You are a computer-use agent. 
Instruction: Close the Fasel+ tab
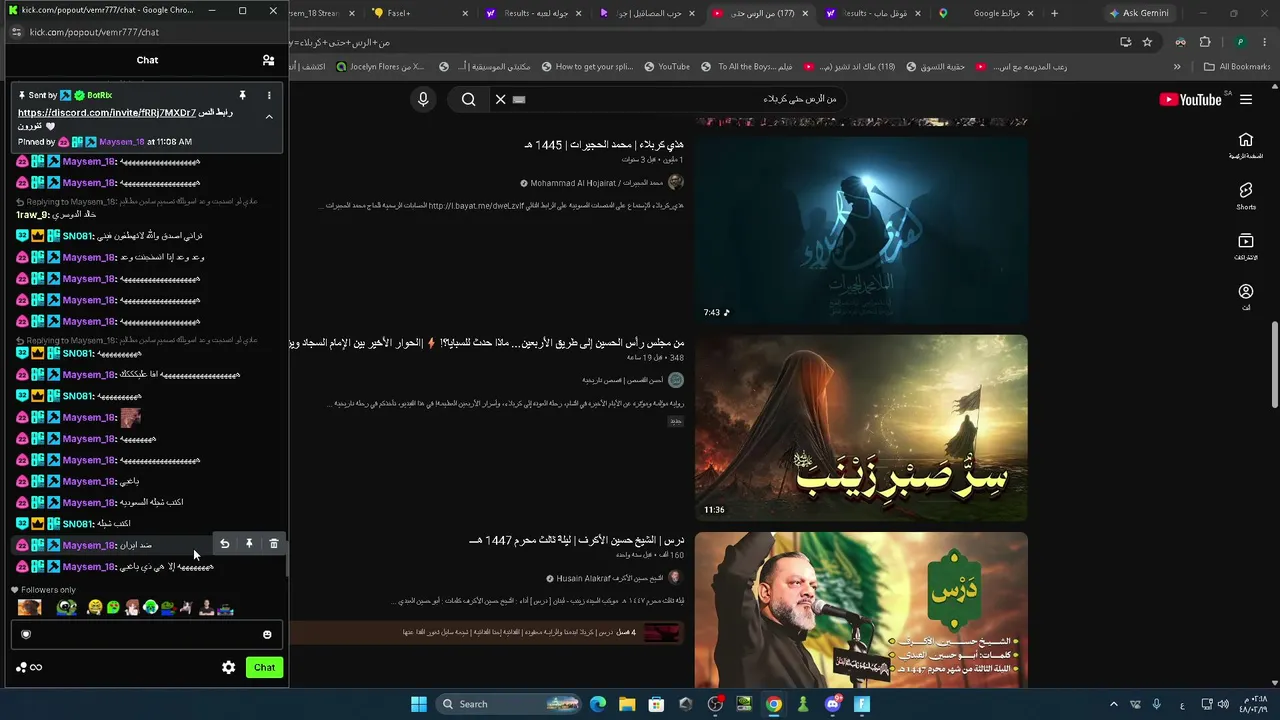[x=465, y=13]
